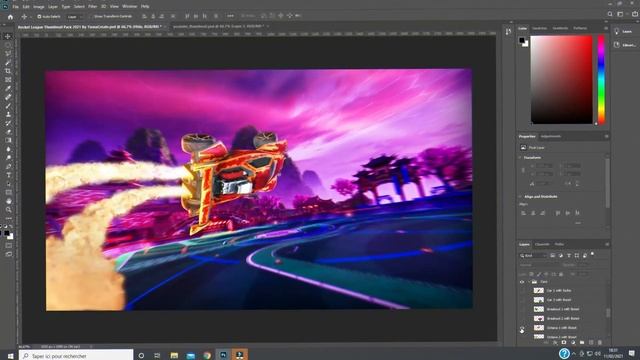Open Chrome from the taskbar
Viewport: 640px width, 360px height.
[x=207, y=356]
